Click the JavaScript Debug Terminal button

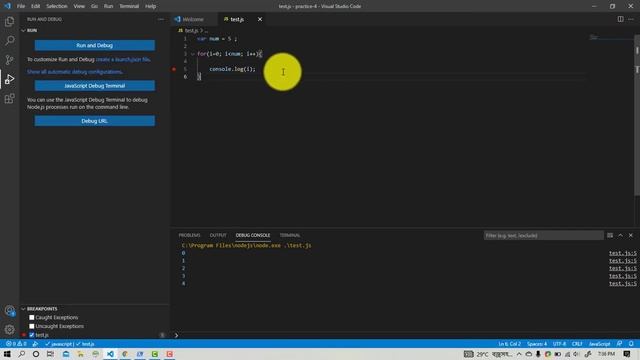(95, 86)
